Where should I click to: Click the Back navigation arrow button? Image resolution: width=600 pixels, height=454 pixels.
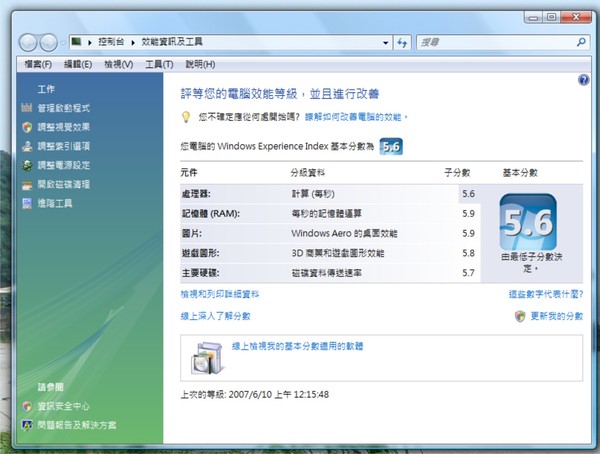pos(28,42)
